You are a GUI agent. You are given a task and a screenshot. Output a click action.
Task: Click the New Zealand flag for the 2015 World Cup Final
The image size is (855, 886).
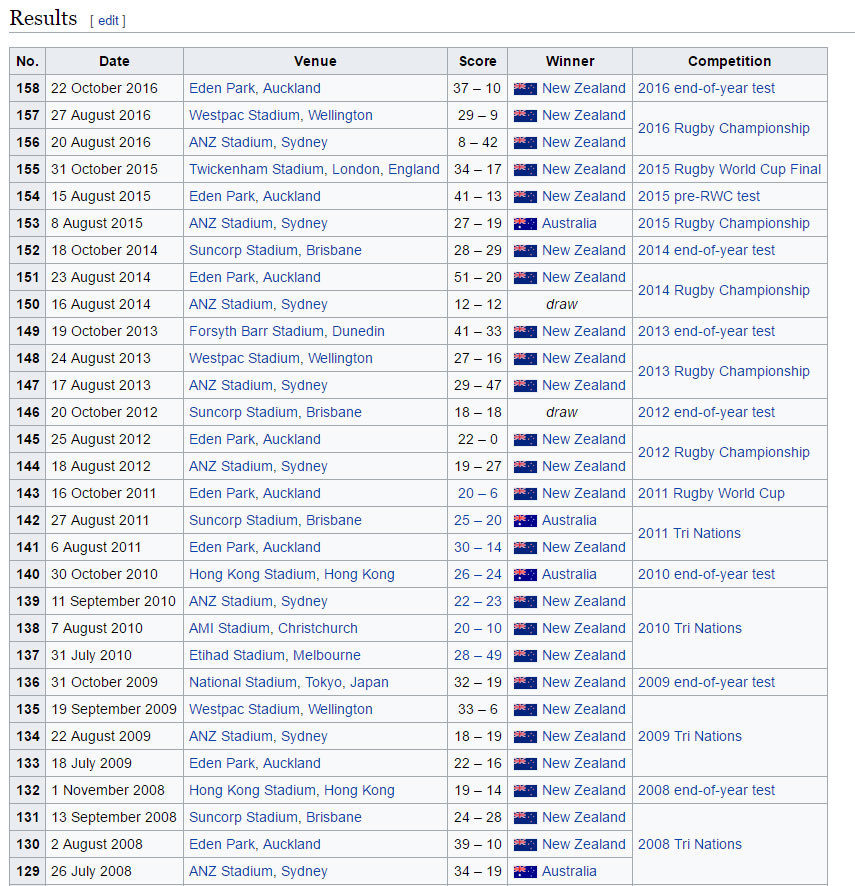(525, 169)
